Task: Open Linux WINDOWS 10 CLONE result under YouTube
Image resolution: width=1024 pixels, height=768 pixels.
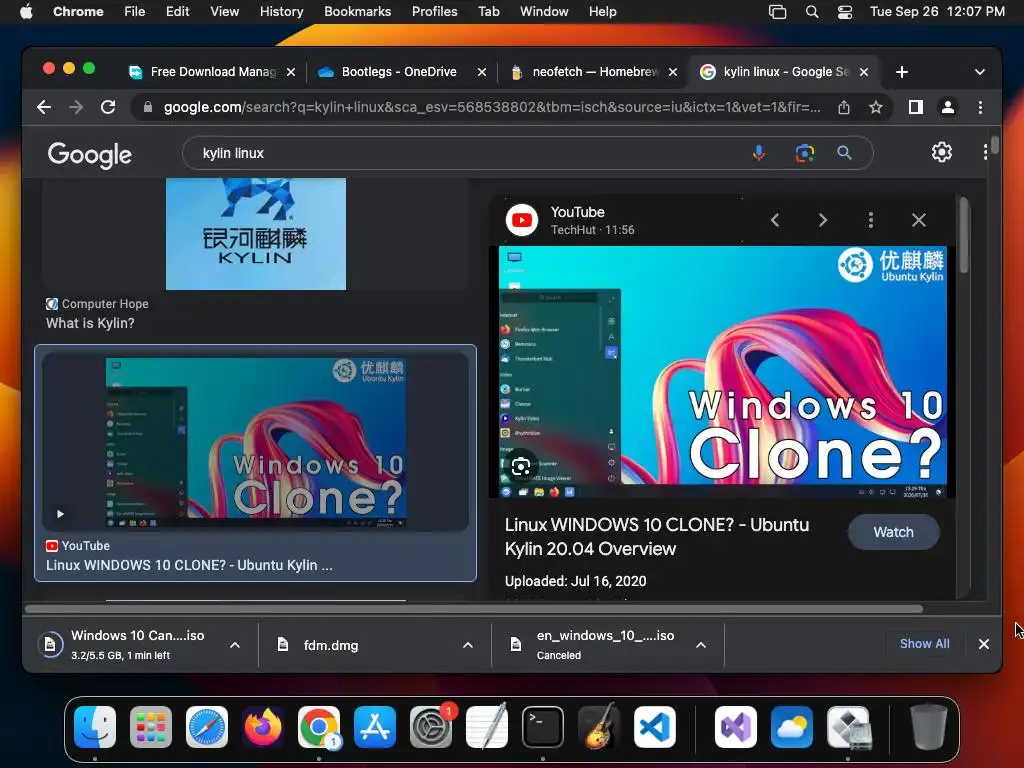Action: point(189,565)
